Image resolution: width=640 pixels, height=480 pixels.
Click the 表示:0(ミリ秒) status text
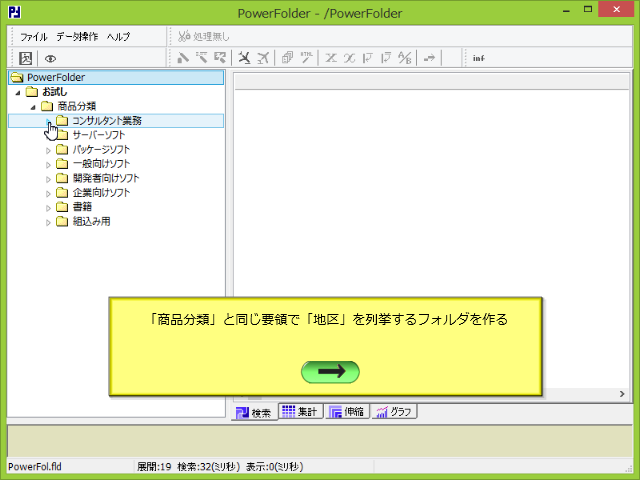pyautogui.click(x=274, y=467)
